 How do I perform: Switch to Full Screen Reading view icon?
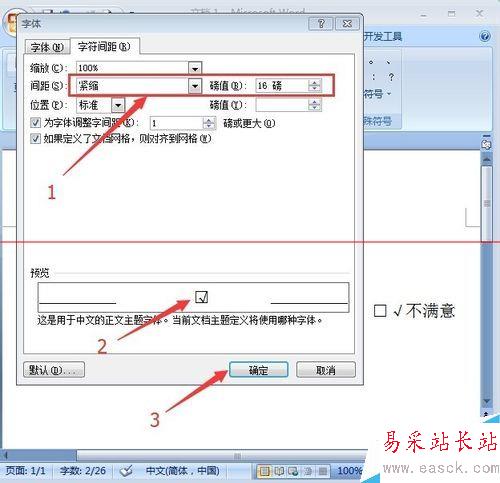279,471
